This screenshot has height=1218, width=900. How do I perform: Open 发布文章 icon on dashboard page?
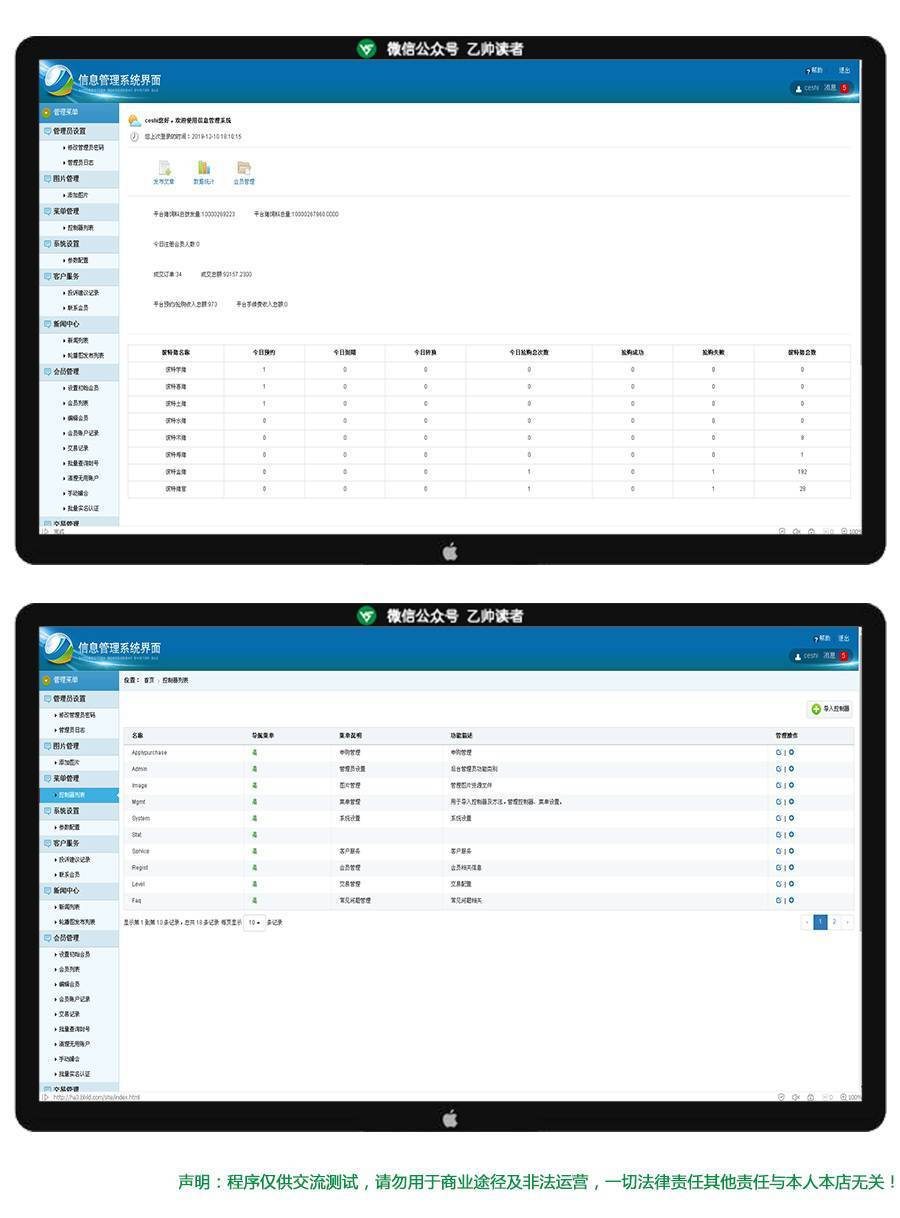[164, 168]
